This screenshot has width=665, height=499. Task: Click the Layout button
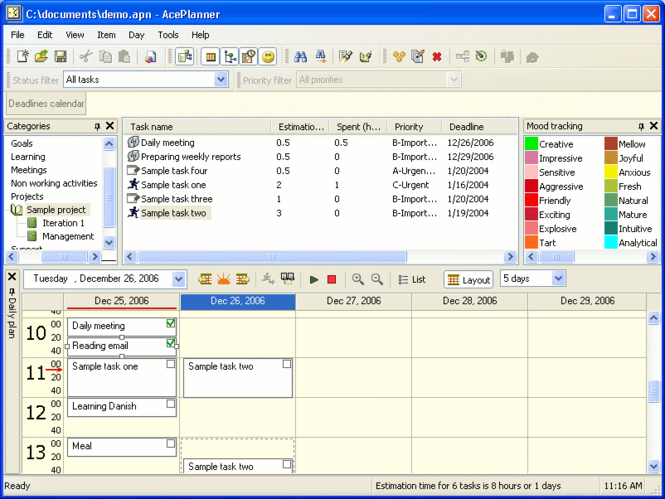pyautogui.click(x=469, y=280)
